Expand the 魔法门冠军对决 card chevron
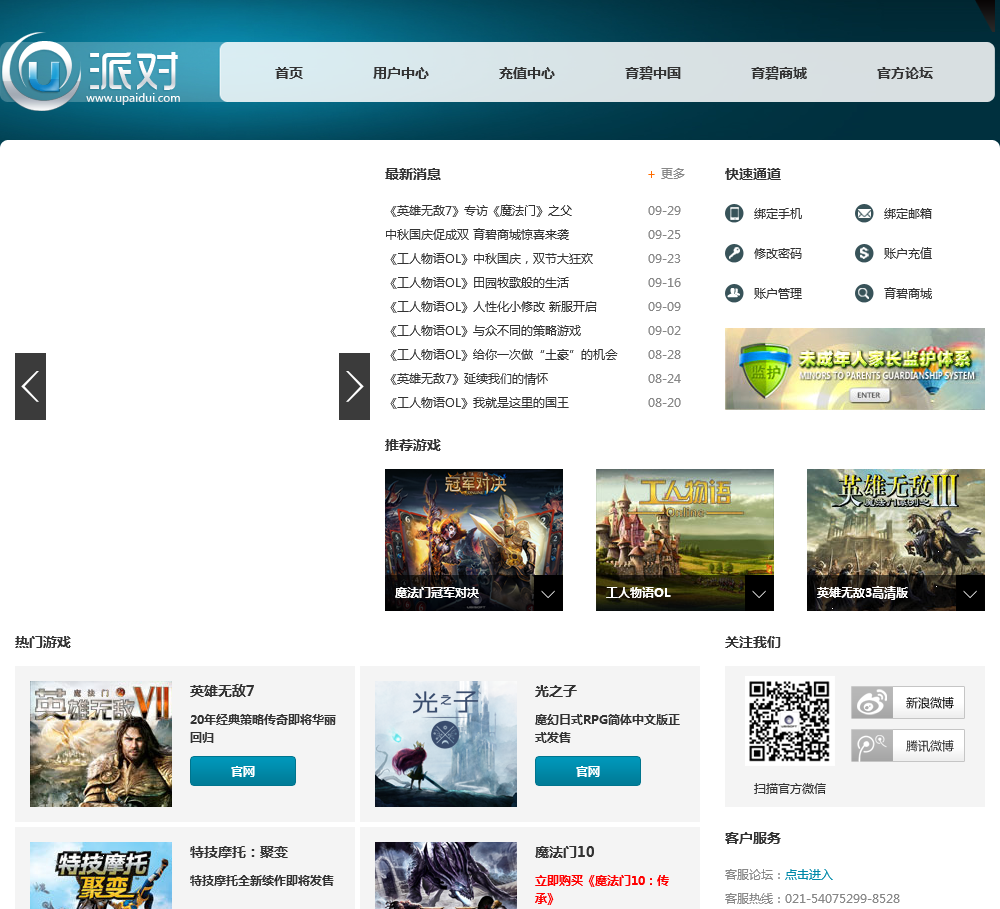The height and width of the screenshot is (909, 1000). [x=548, y=593]
